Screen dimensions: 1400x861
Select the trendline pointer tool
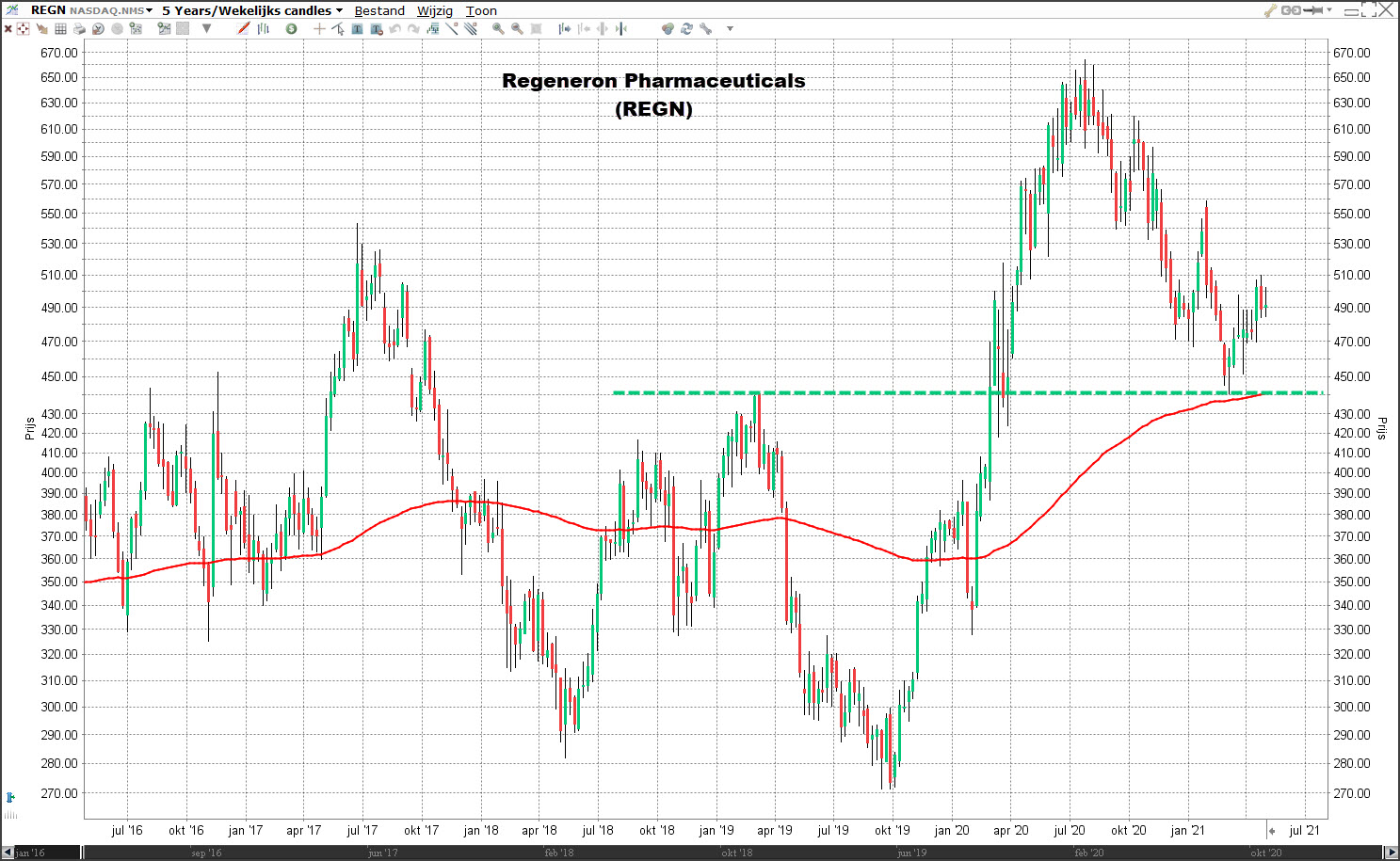coord(338,28)
